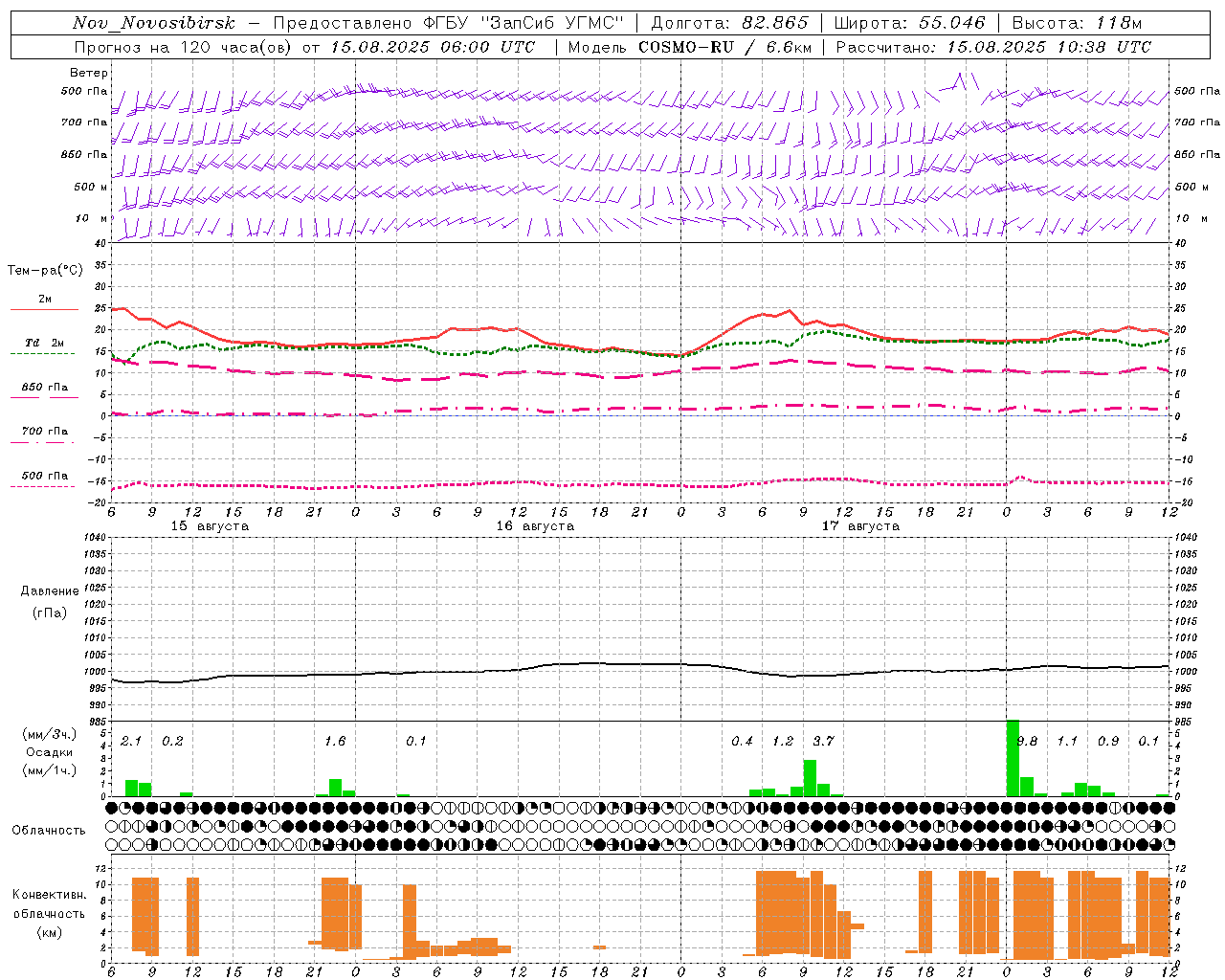Screen dimensions: 1225x980
Task: Select the 'Широта: 55.046' header value
Action: (909, 23)
